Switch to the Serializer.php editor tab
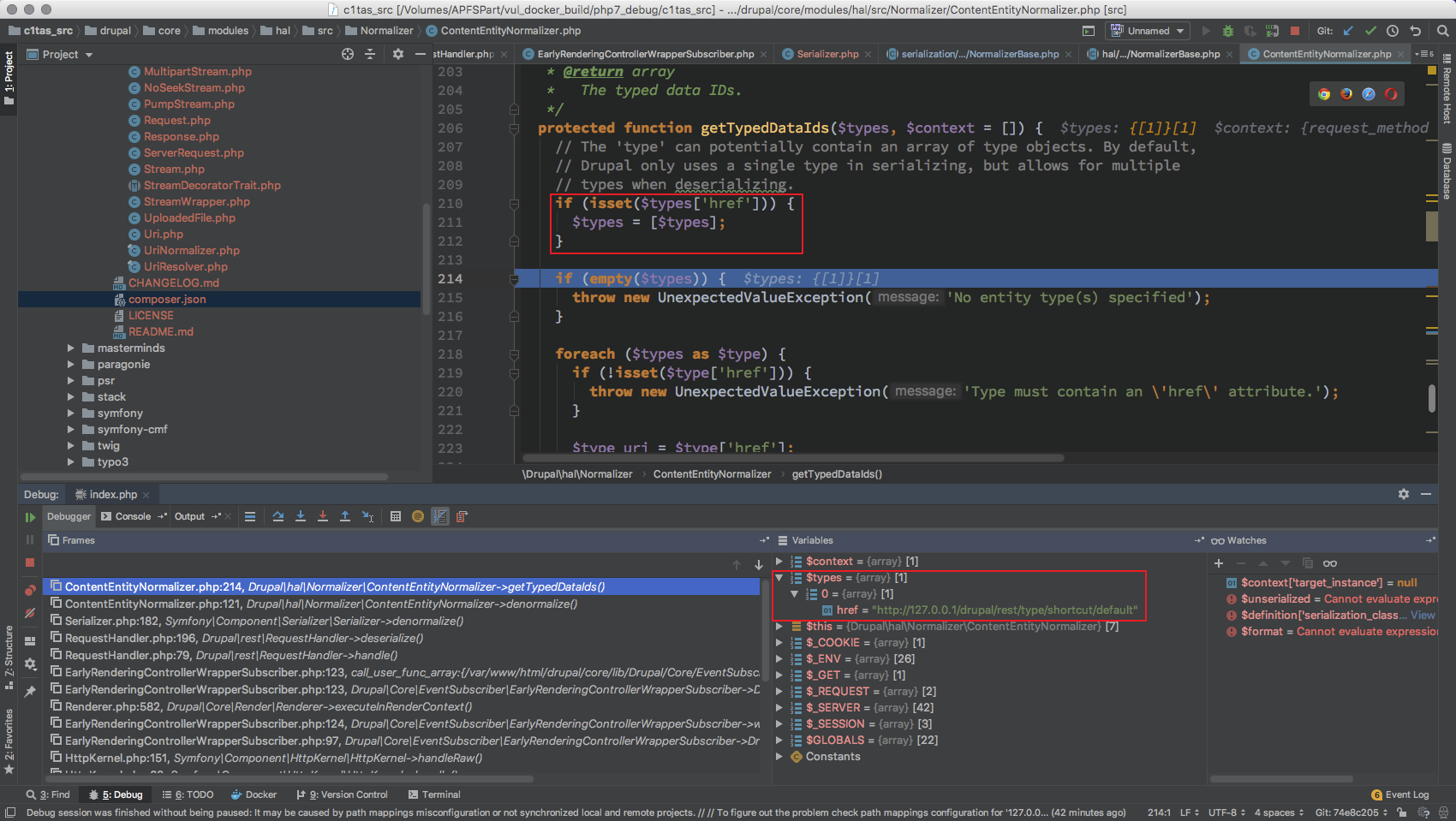Screen dimensions: 1456x821 [x=826, y=54]
